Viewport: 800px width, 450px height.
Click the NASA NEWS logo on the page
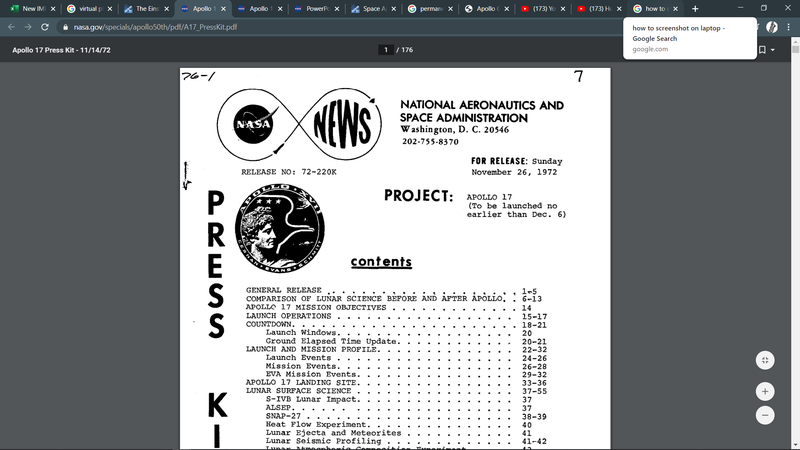point(299,122)
